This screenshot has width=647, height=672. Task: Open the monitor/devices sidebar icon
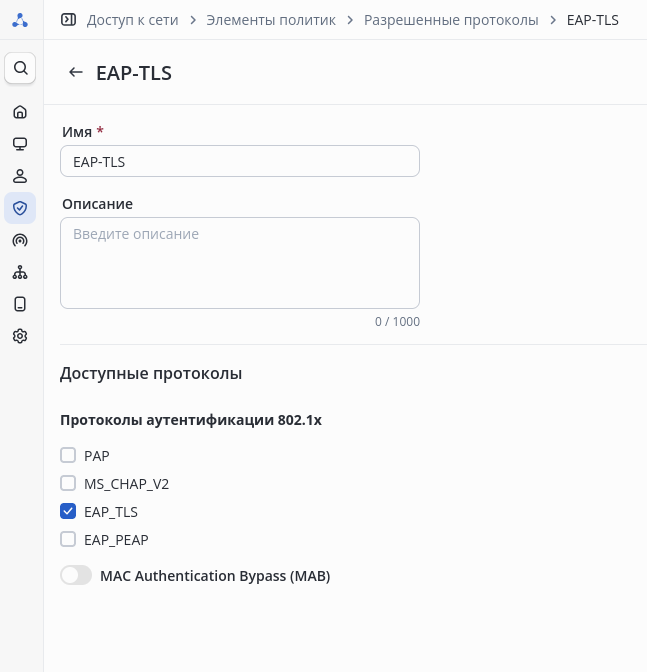tap(20, 144)
